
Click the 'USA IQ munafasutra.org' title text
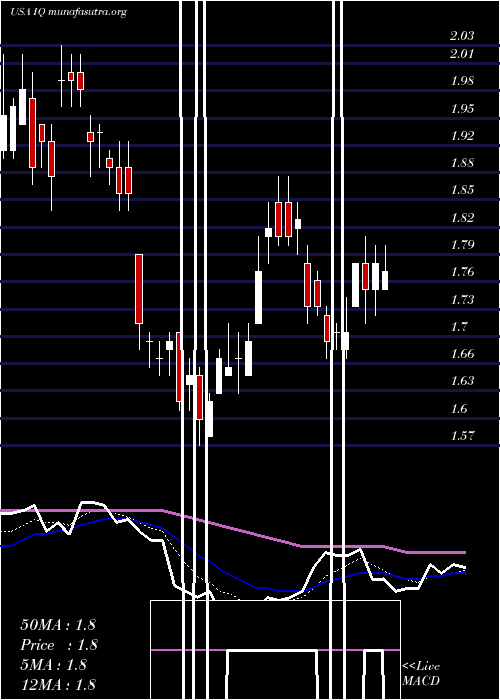point(69,12)
